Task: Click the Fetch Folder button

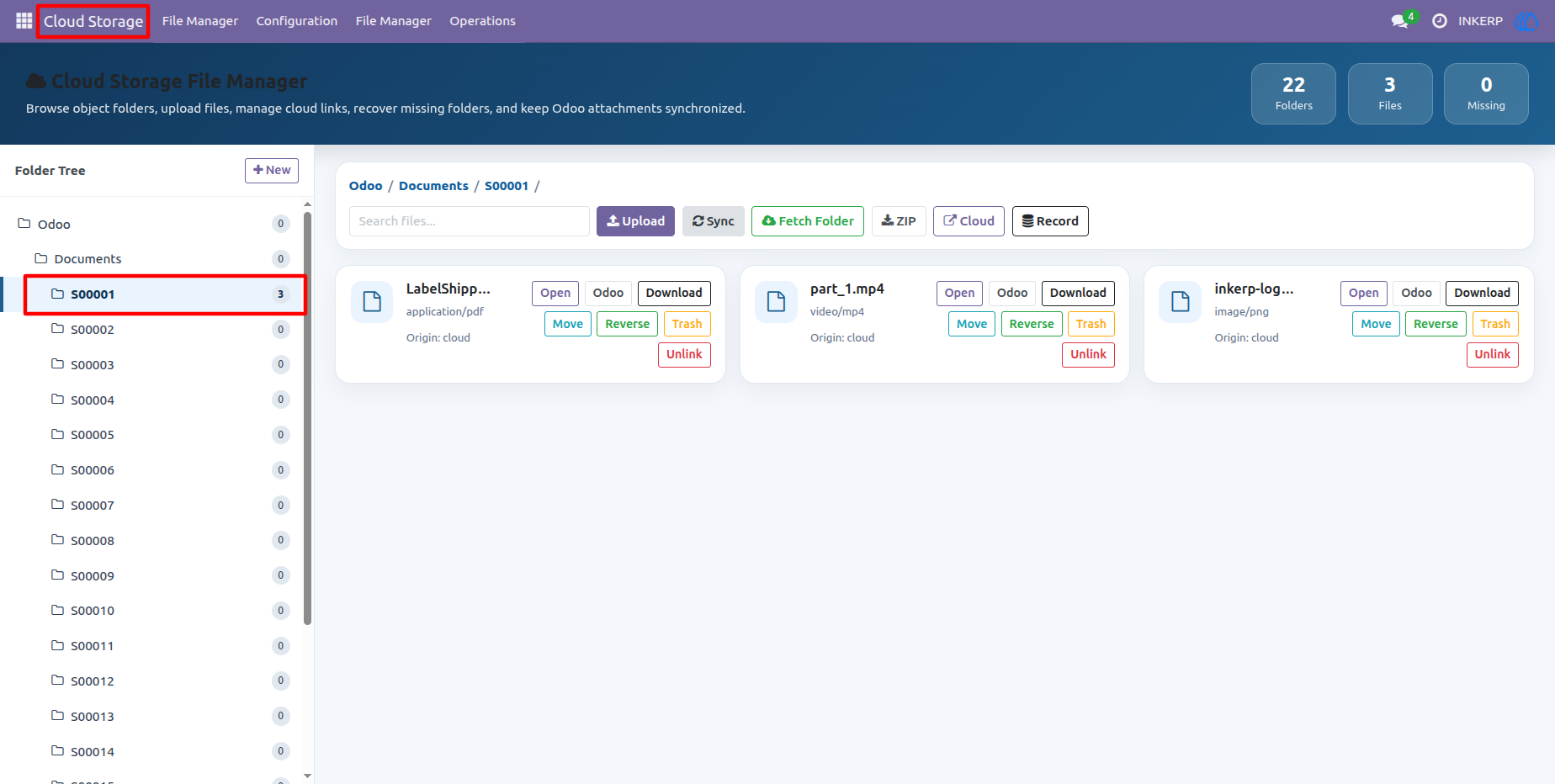Action: click(x=808, y=221)
